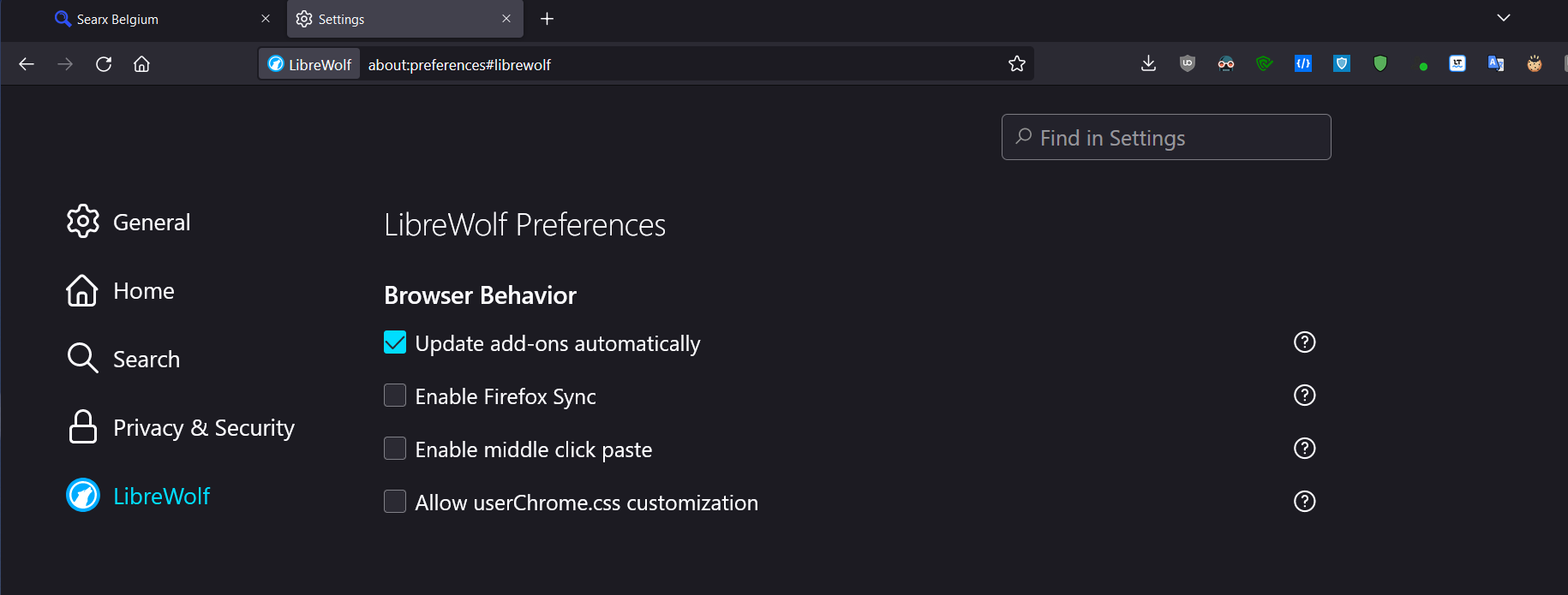
Task: Show help for Enable Firefox Sync
Action: (1304, 396)
